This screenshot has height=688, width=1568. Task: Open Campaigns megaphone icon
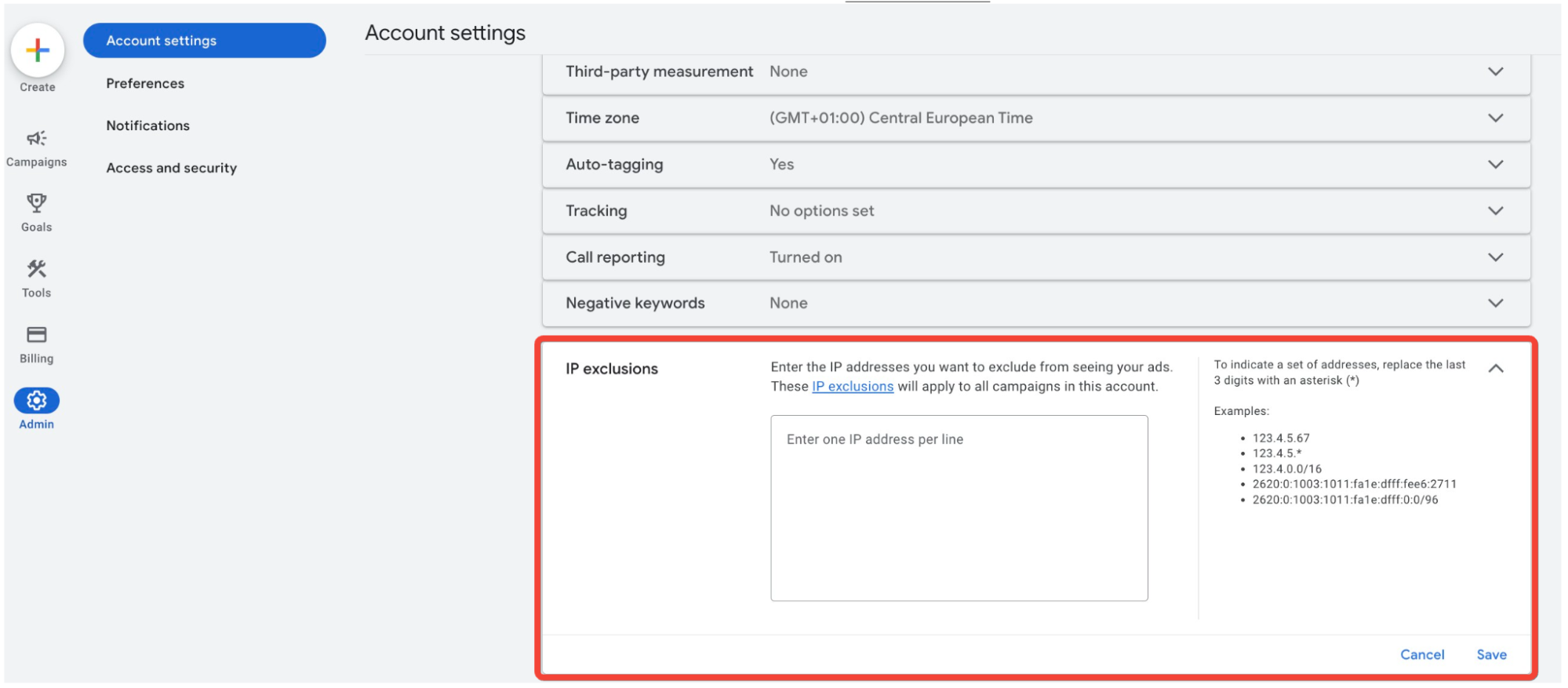point(37,139)
